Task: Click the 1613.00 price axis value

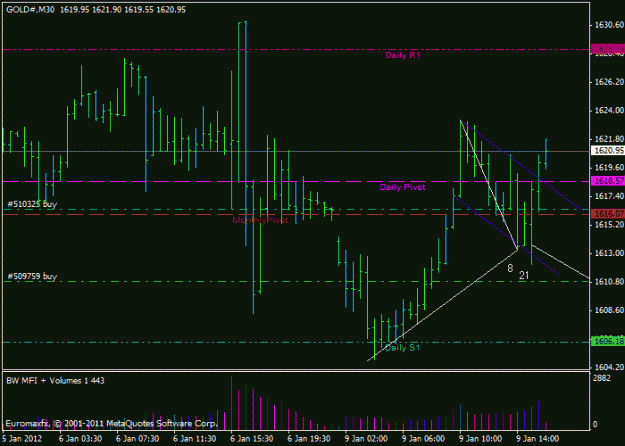Action: tap(609, 253)
